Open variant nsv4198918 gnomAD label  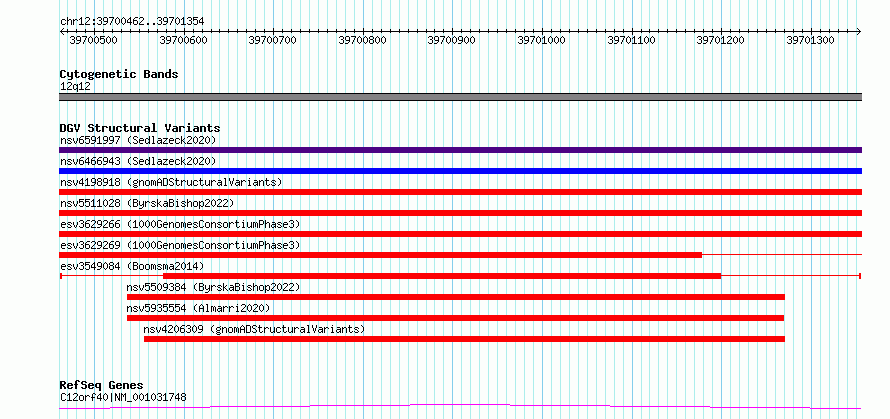tap(171, 182)
